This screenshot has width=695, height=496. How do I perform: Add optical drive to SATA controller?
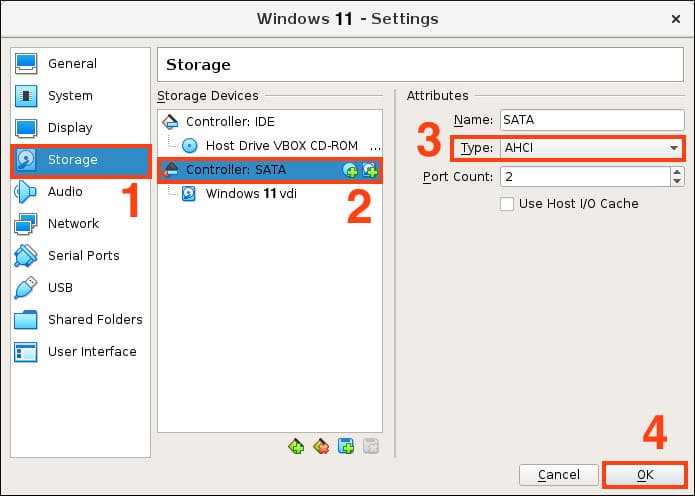pos(350,170)
